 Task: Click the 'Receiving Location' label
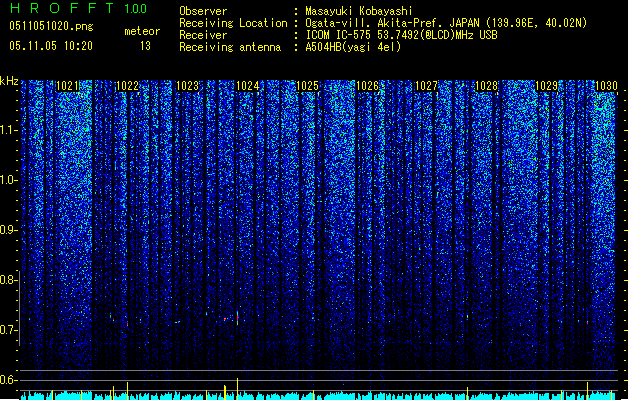[233, 23]
